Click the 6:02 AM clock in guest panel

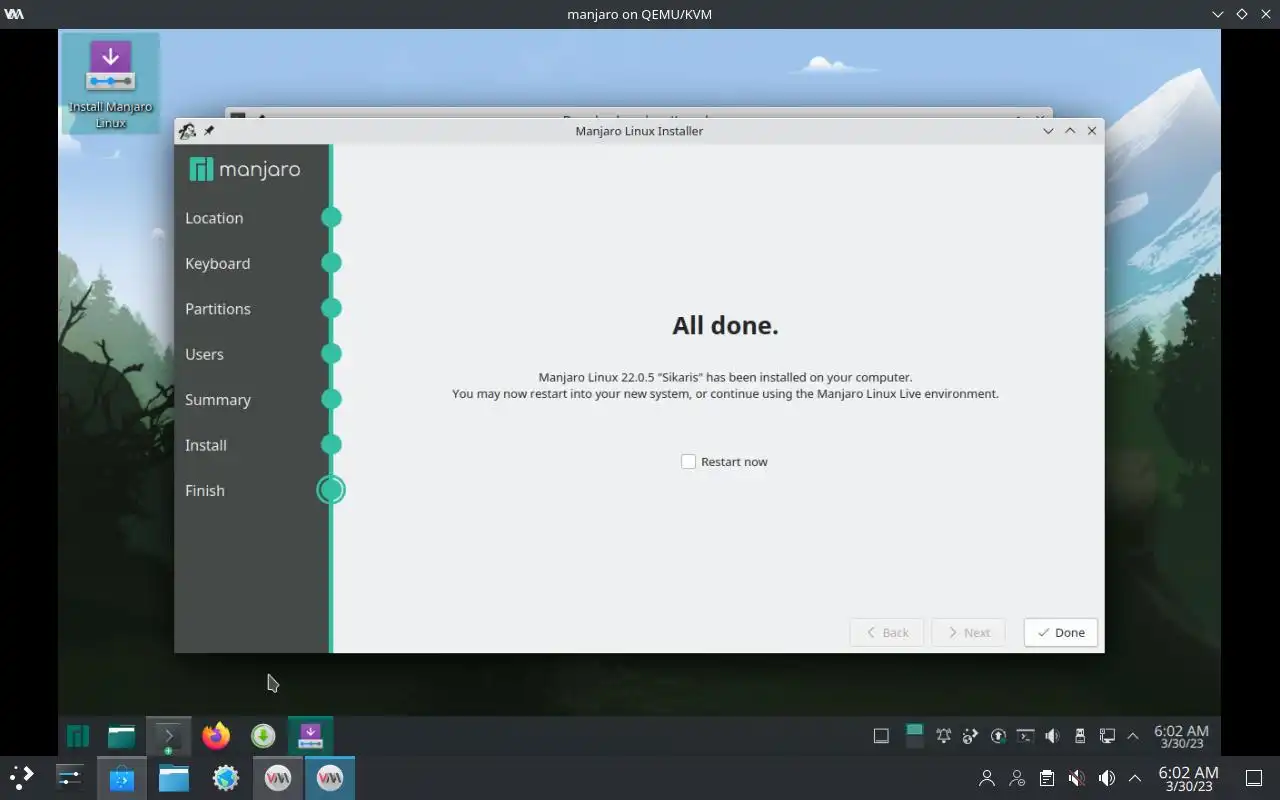tap(1181, 737)
